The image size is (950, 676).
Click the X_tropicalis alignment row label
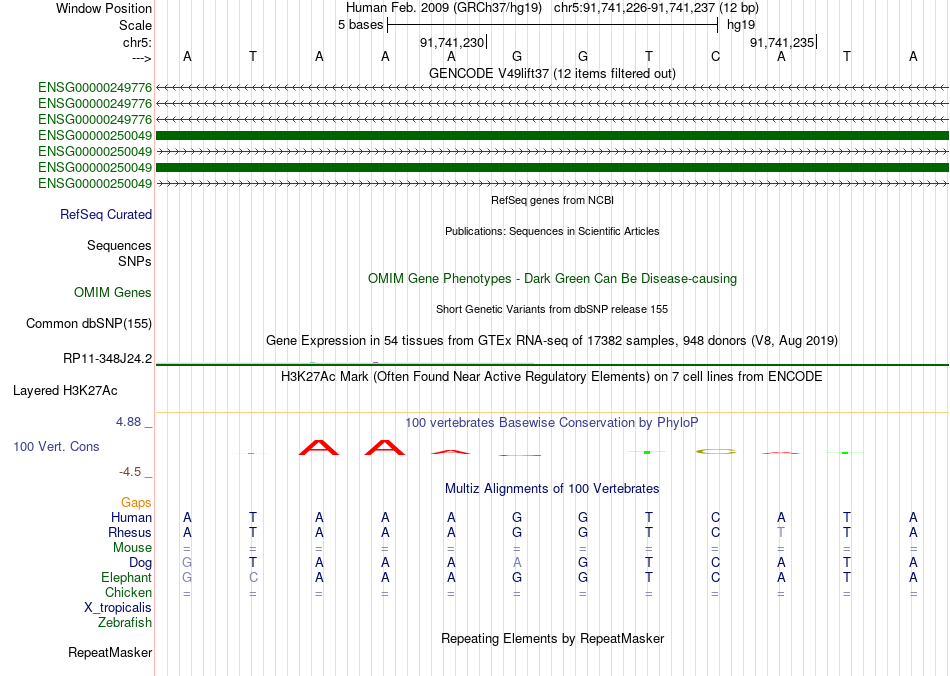pyautogui.click(x=118, y=608)
